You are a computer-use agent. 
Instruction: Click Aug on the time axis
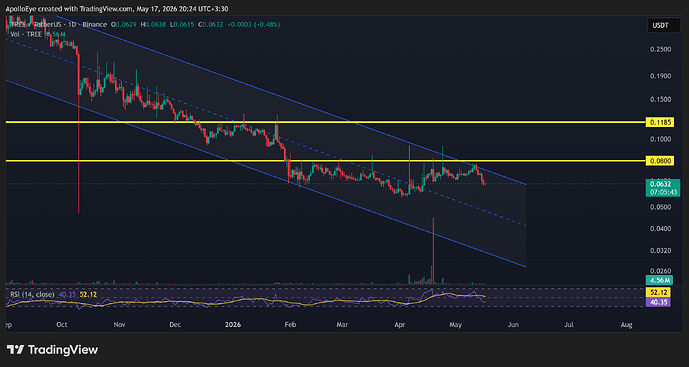tap(627, 325)
